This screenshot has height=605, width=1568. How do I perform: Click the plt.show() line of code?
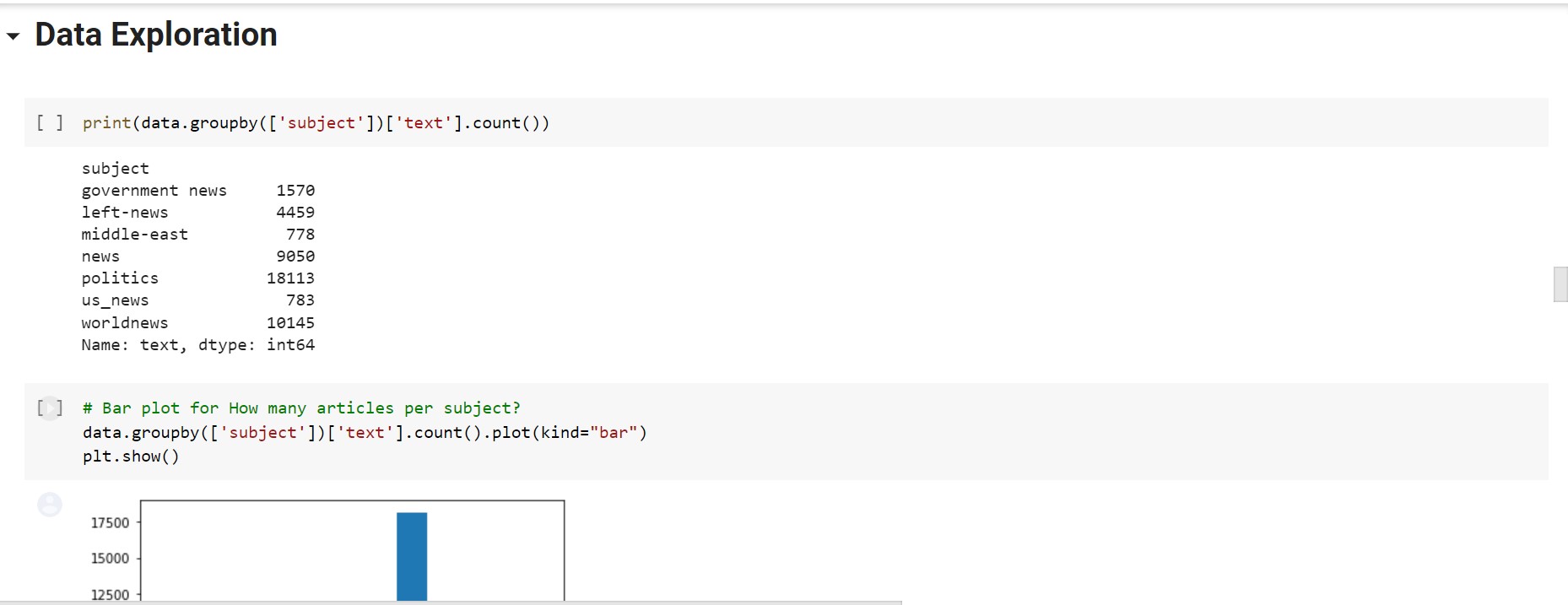(131, 456)
